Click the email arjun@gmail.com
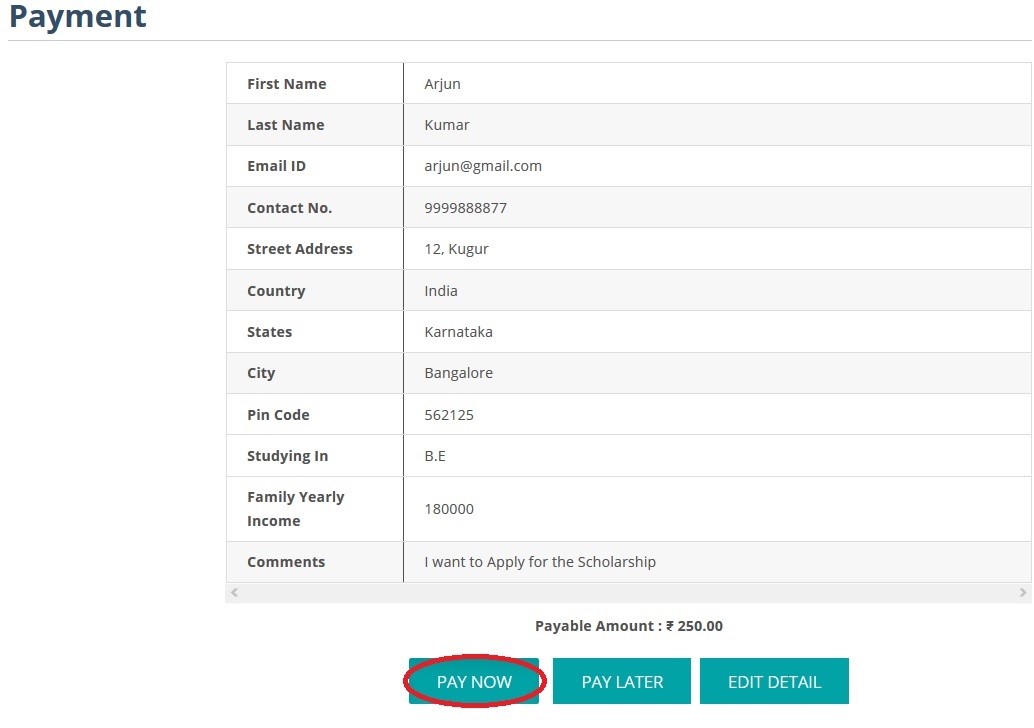1034x728 pixels. tap(483, 166)
